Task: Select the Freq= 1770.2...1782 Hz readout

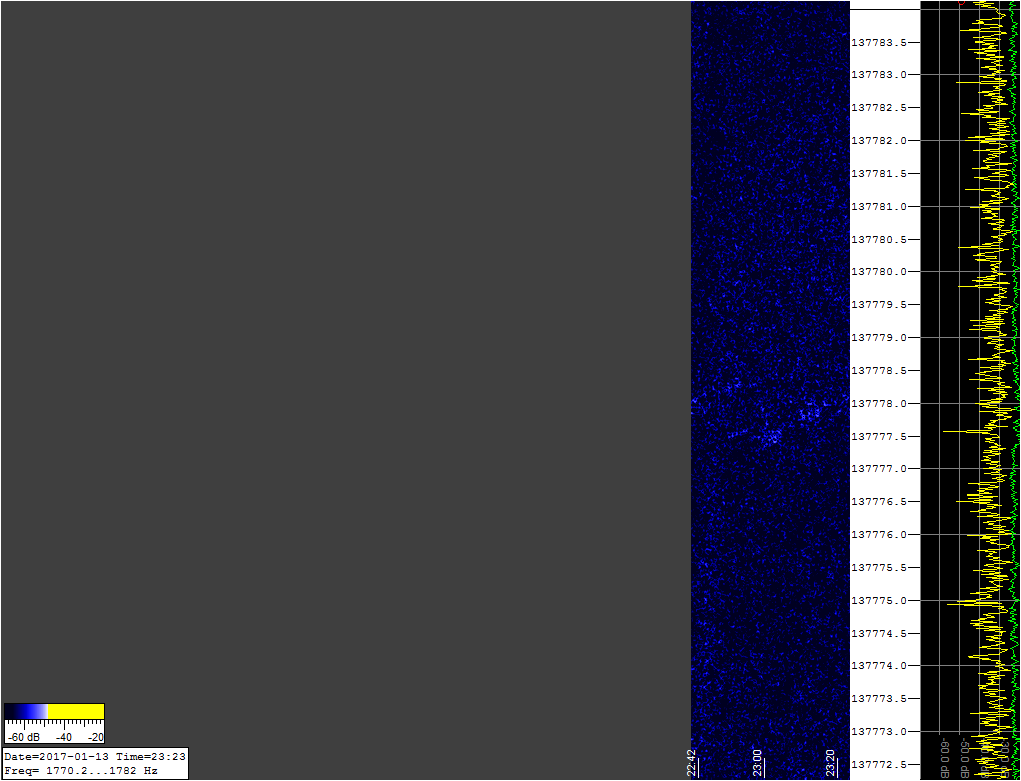Action: tap(81, 771)
